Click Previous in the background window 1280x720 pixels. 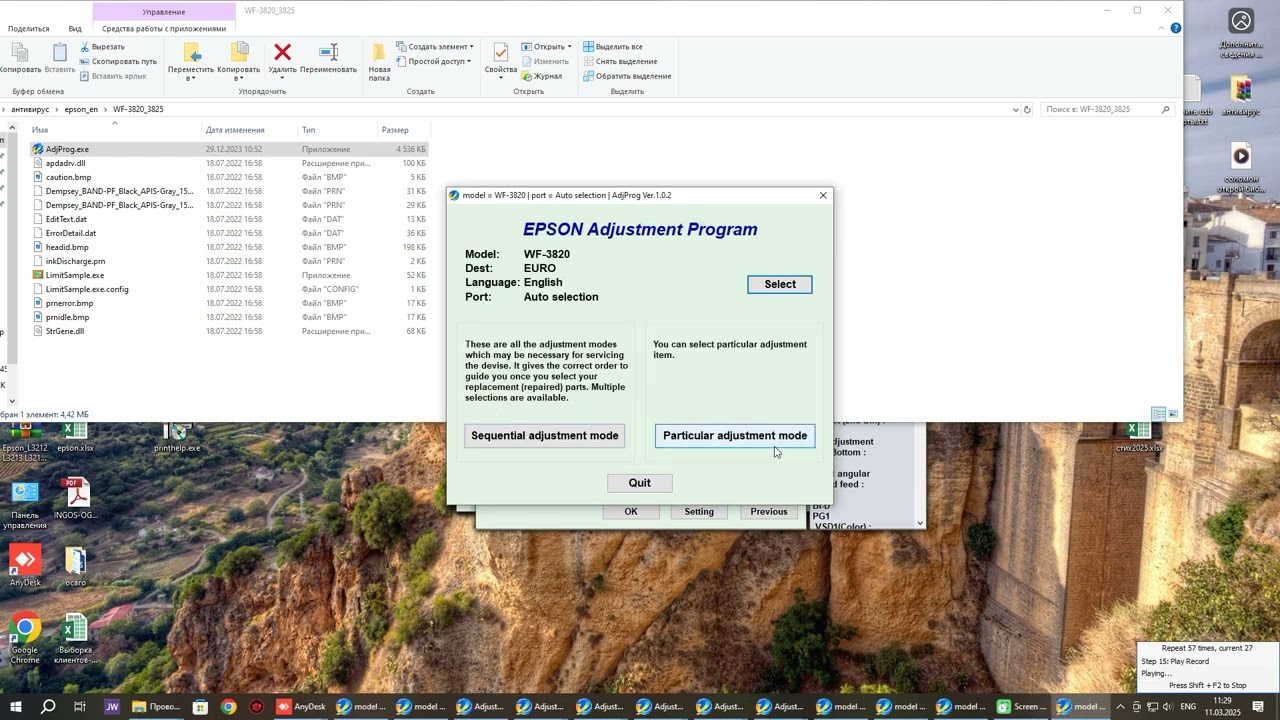(769, 512)
